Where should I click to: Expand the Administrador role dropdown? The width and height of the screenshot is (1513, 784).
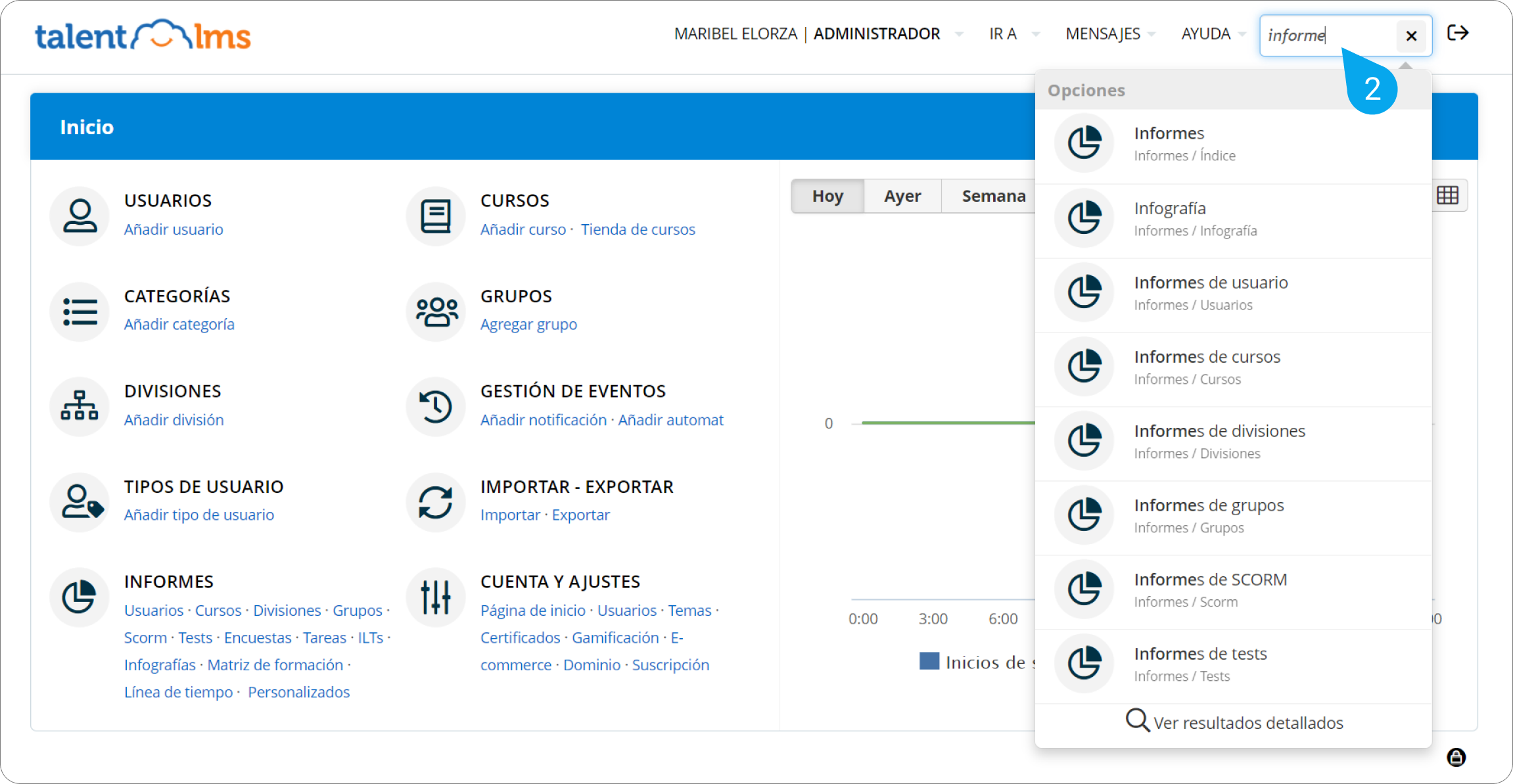pyautogui.click(x=958, y=34)
